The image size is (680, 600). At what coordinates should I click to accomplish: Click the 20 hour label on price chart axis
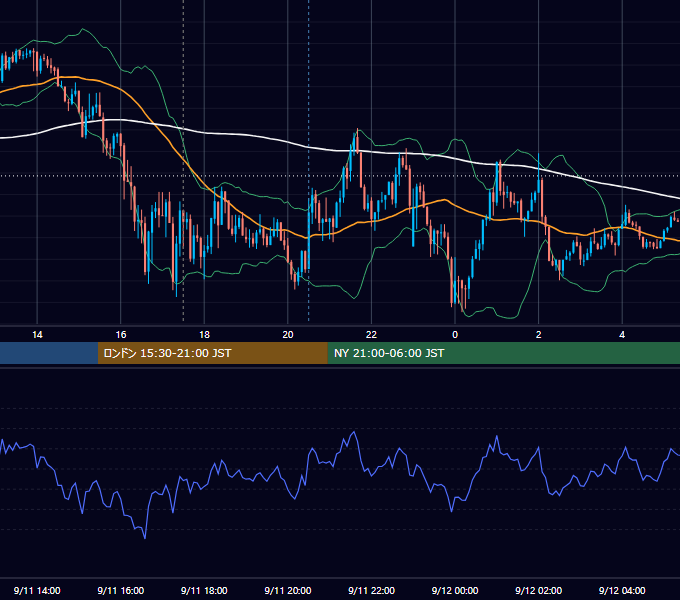coord(288,335)
